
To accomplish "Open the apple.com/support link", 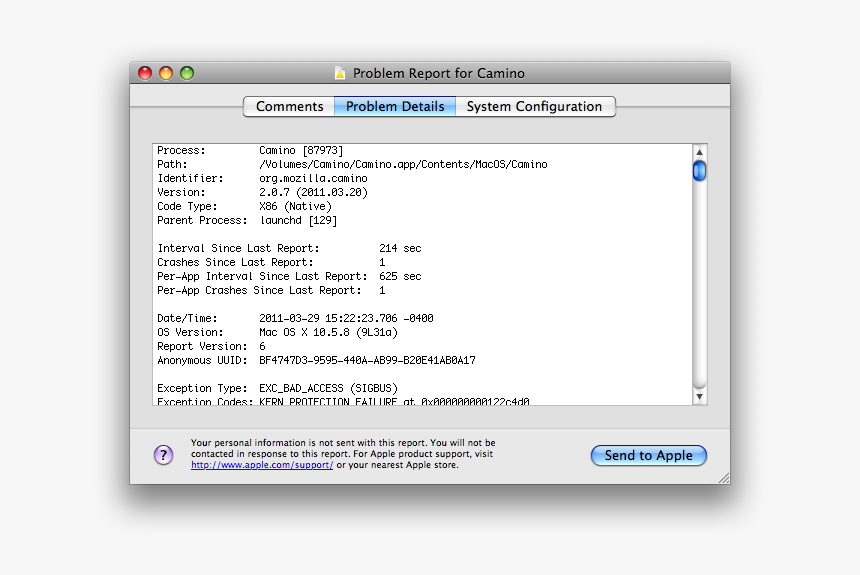I will pos(262,465).
